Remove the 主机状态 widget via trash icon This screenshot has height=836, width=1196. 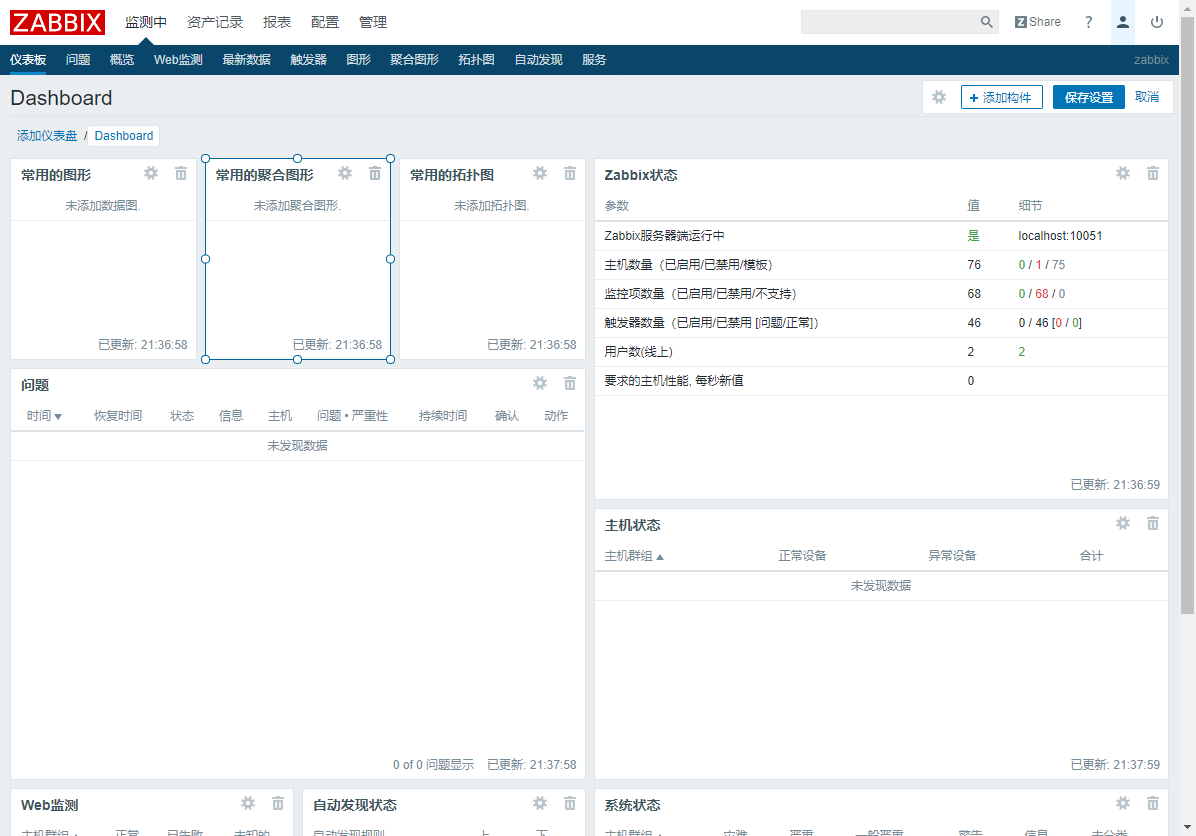click(1152, 523)
